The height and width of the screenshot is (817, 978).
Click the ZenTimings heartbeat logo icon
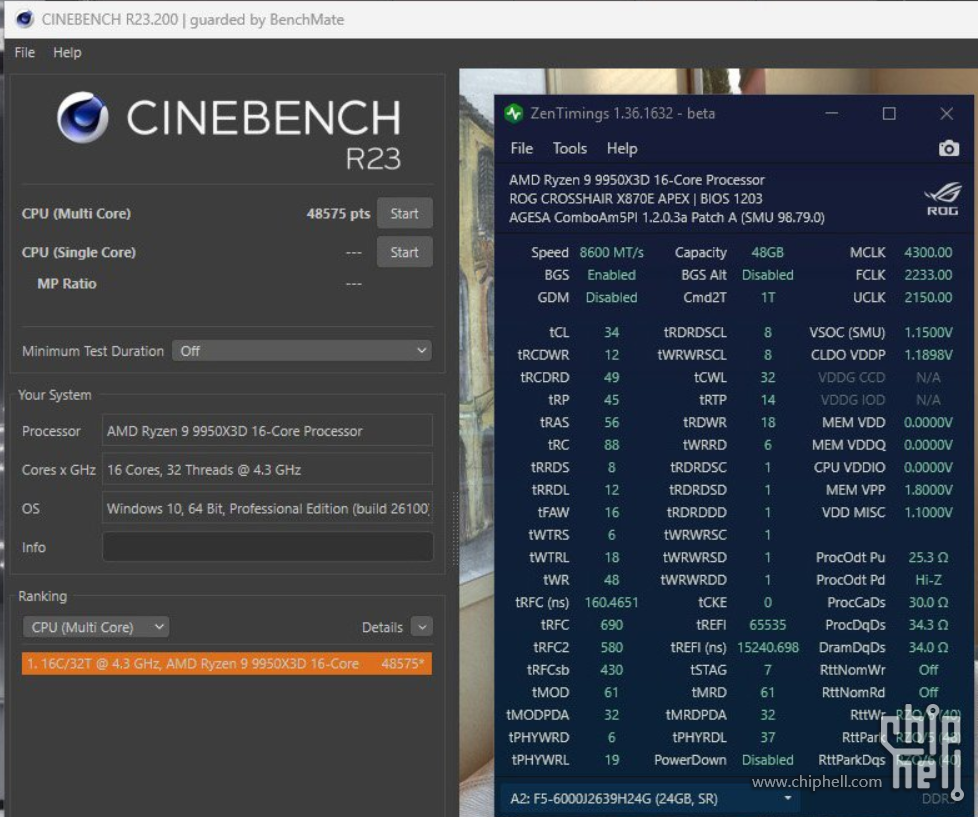(x=514, y=114)
